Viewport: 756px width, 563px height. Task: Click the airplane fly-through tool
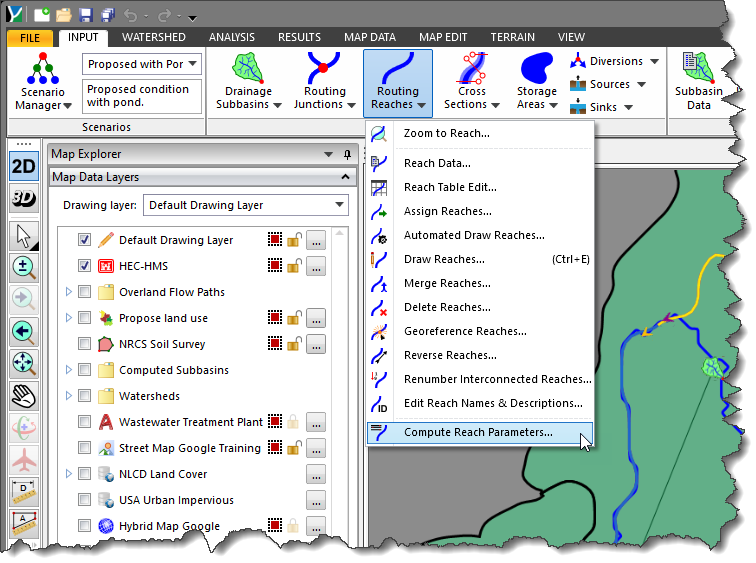[24, 460]
